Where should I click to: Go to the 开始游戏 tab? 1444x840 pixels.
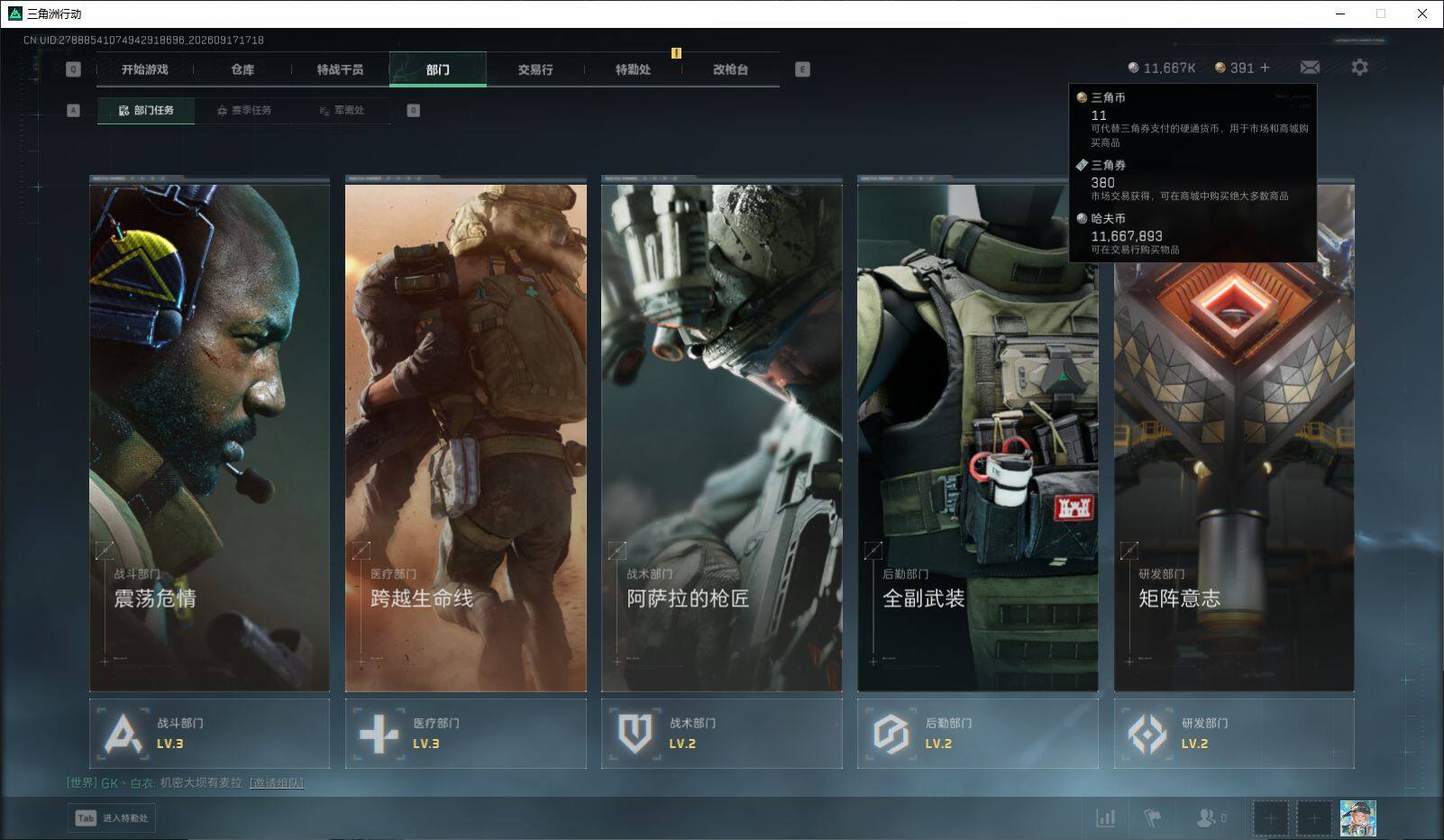click(145, 69)
